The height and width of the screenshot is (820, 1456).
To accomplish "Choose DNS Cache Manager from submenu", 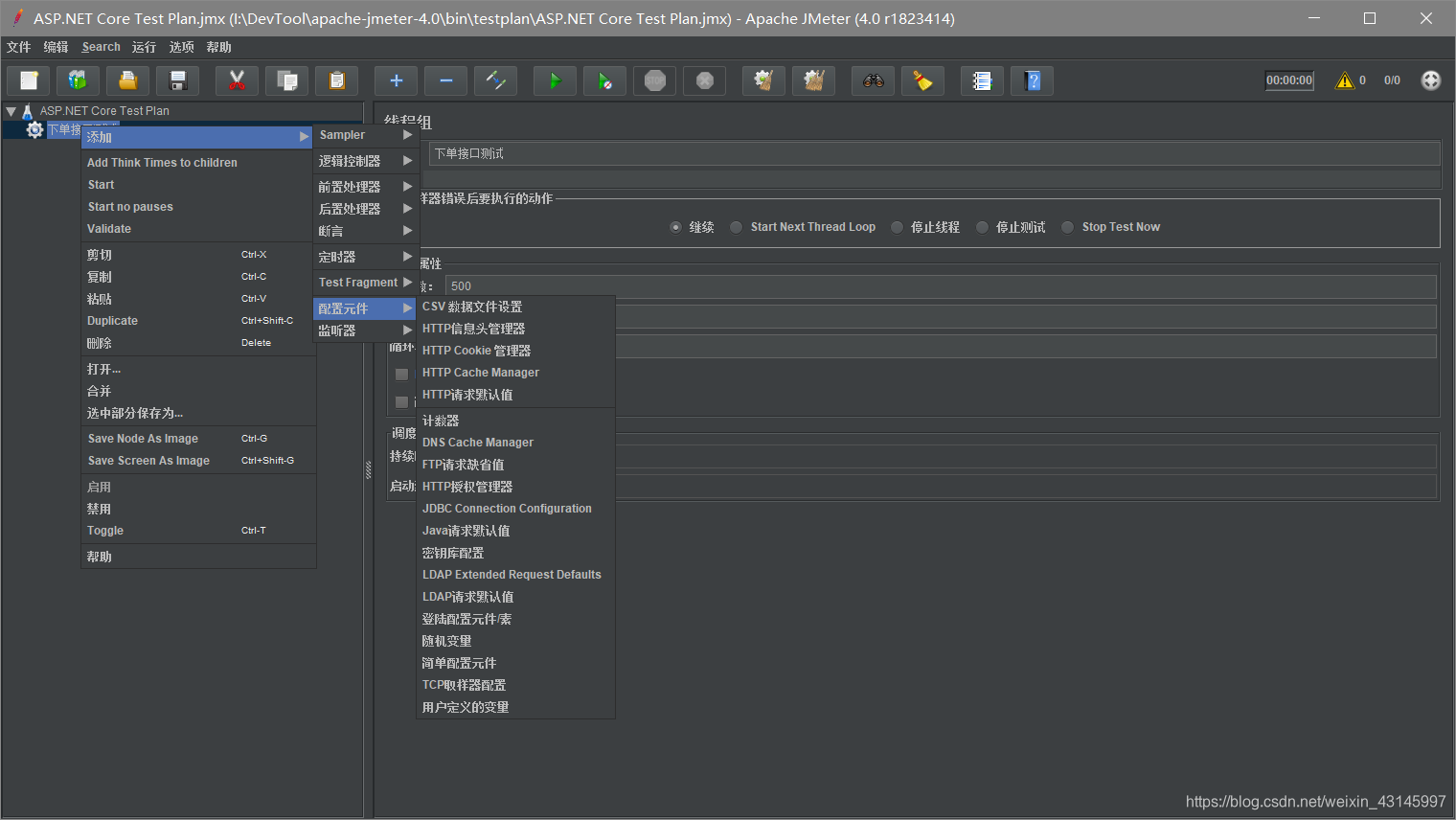I will coord(516,443).
